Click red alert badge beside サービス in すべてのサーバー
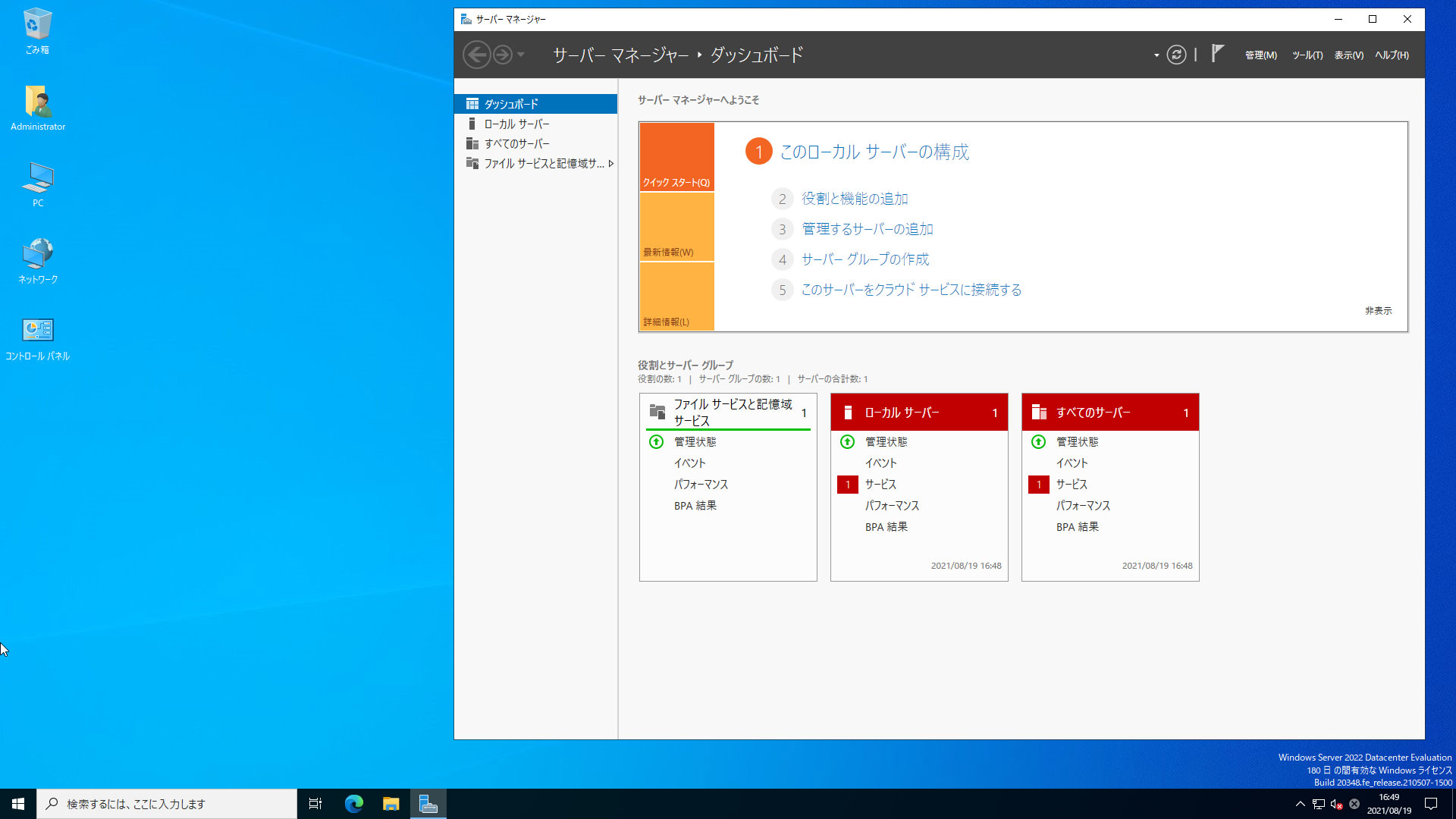The image size is (1456, 819). [1039, 485]
